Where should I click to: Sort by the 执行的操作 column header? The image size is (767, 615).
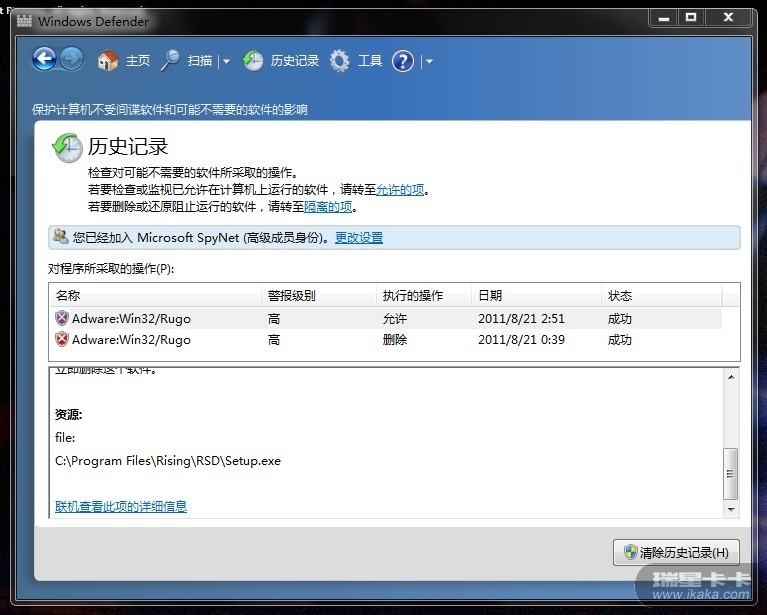coord(424,296)
